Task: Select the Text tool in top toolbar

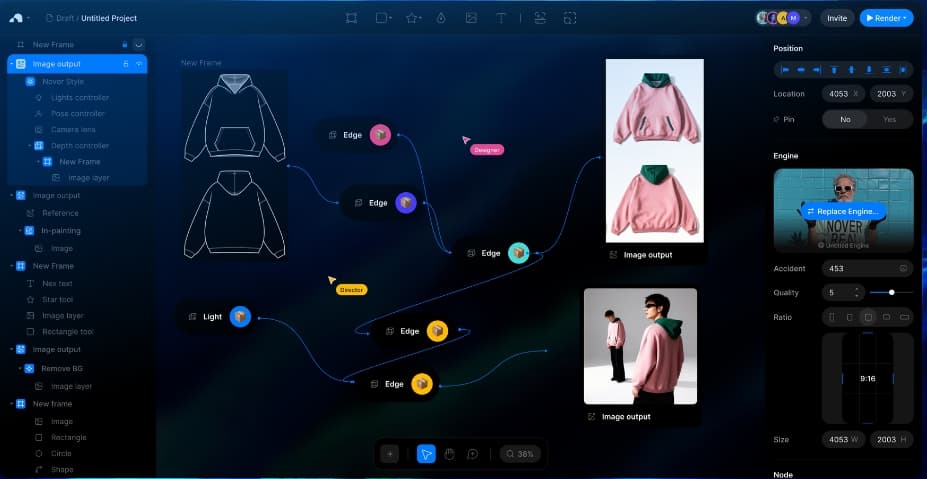Action: click(501, 18)
